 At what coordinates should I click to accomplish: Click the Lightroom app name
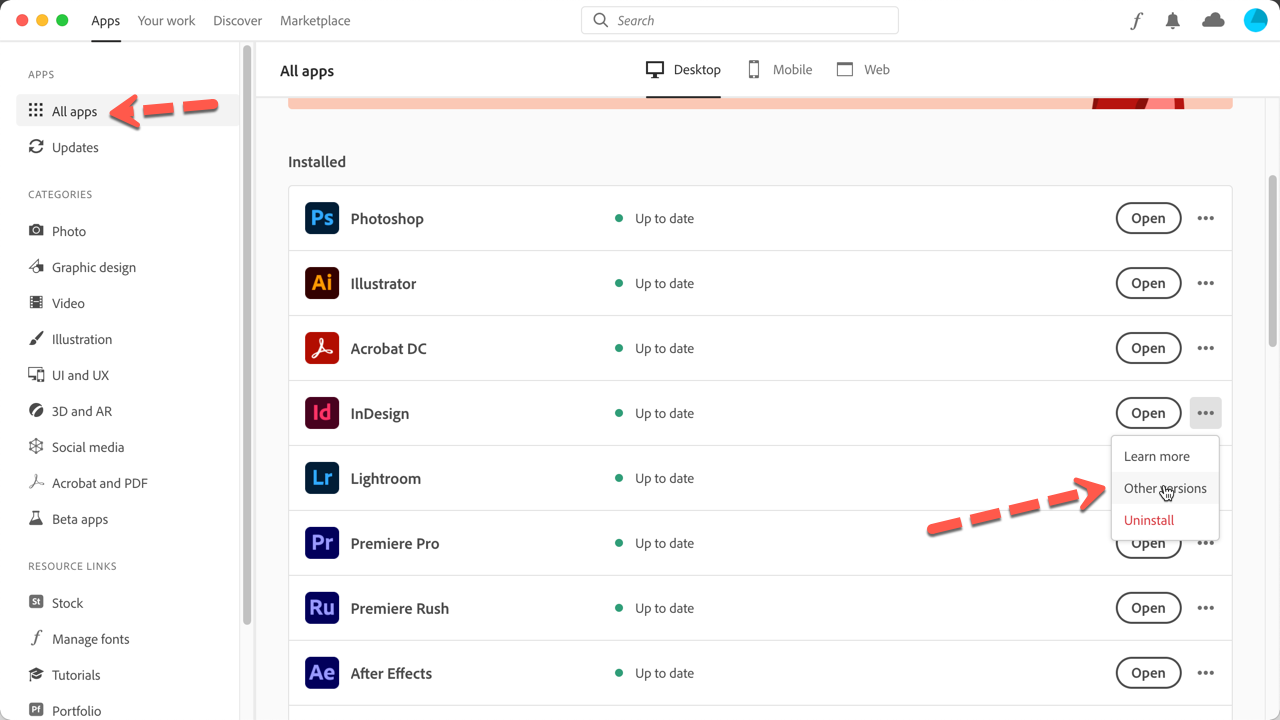click(x=385, y=478)
